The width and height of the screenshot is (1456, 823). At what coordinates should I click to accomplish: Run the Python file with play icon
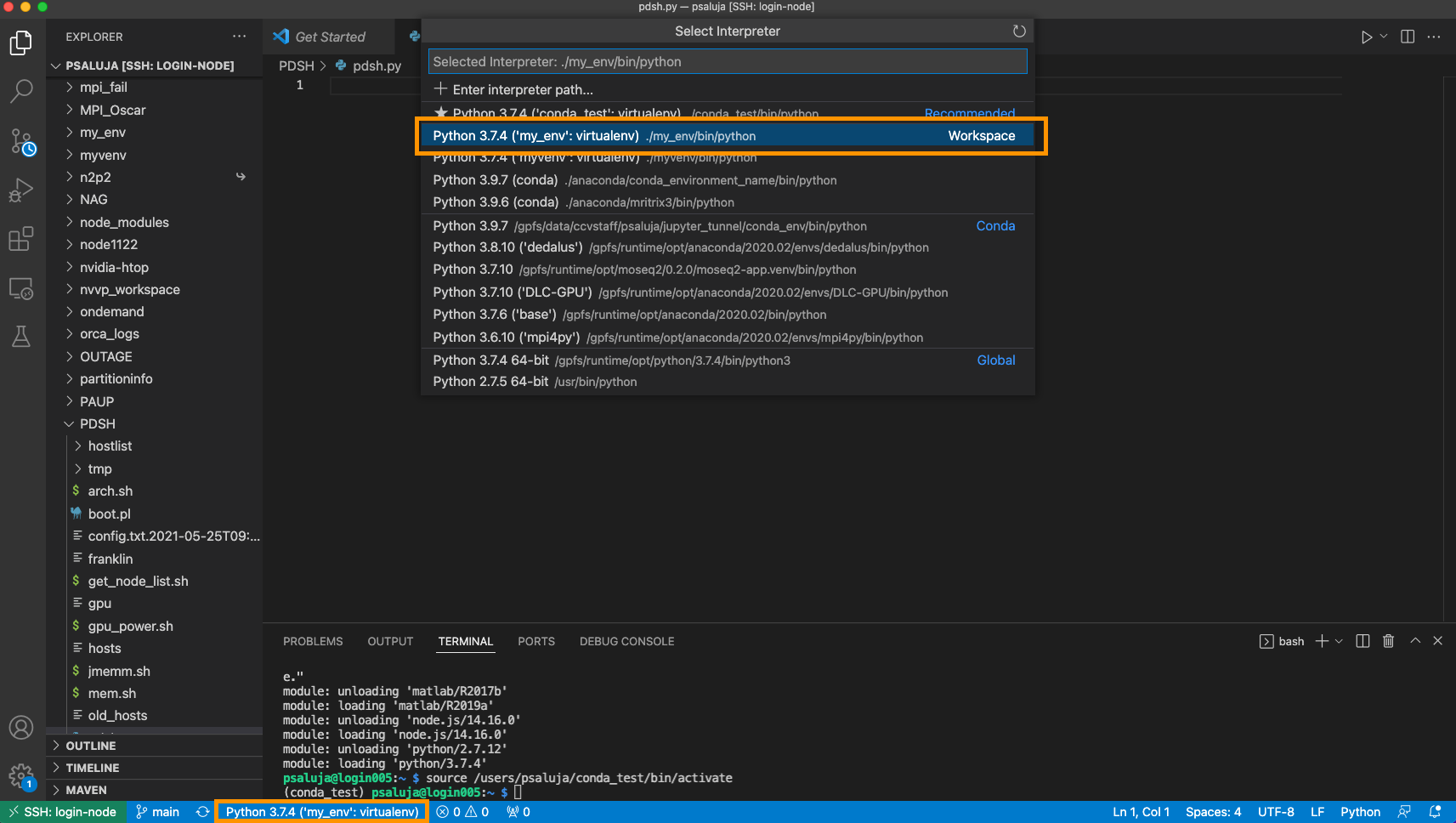[1366, 37]
